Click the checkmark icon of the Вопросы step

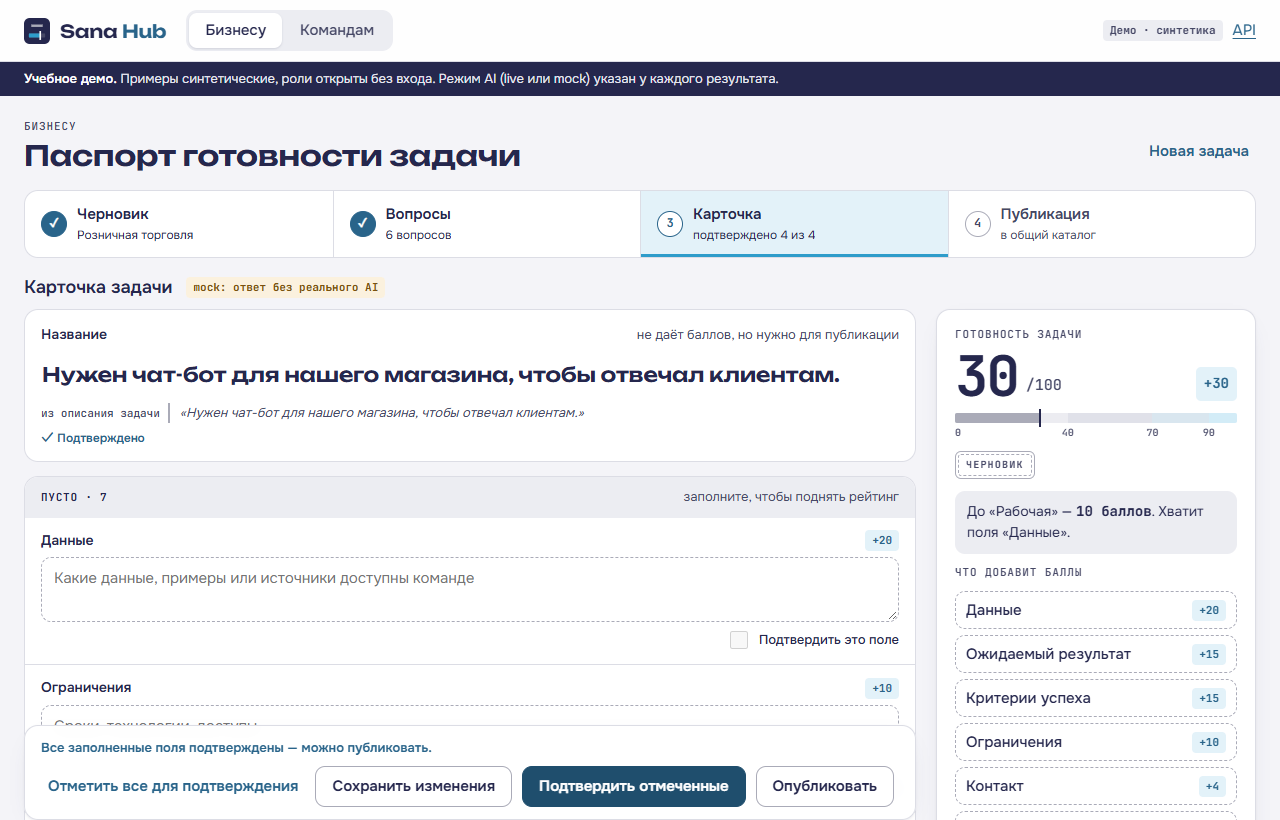coord(363,224)
